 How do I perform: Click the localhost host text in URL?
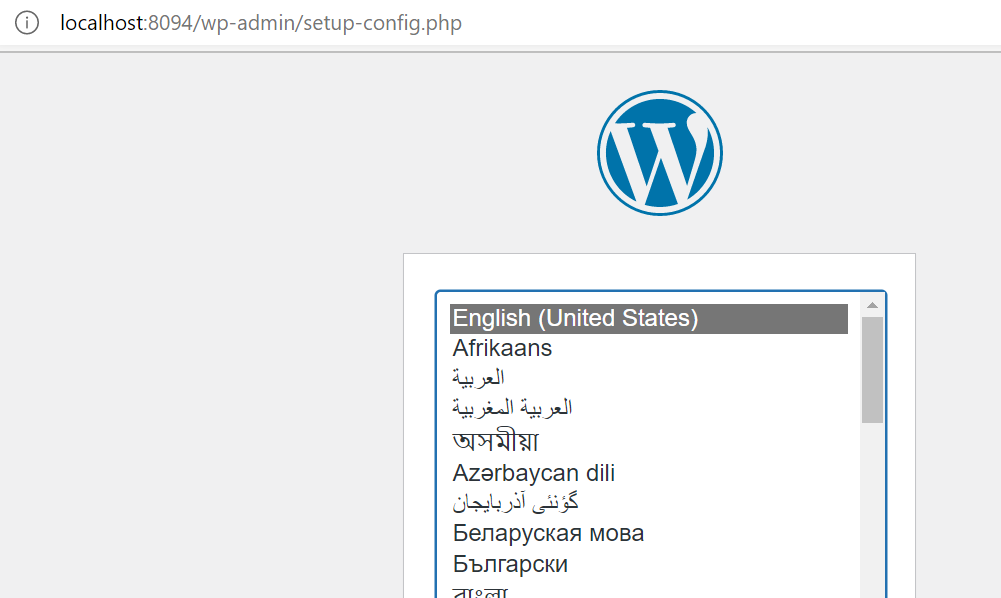click(102, 23)
